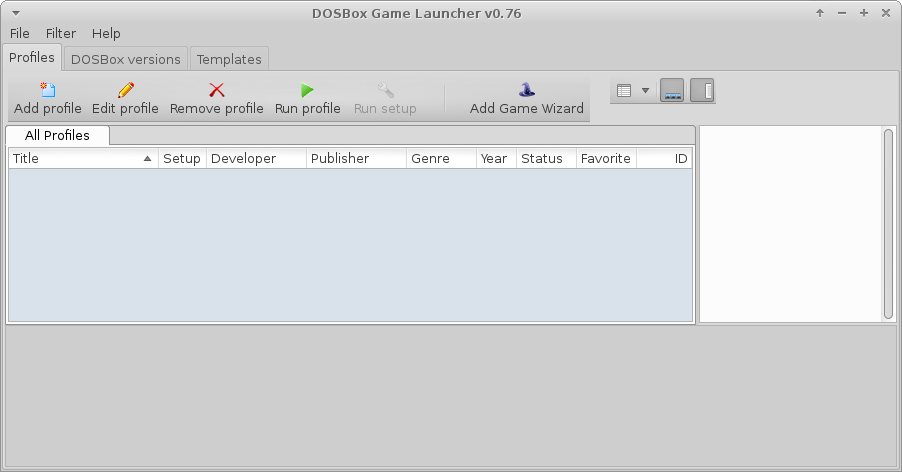
Task: Close the DOSBox Game Launcher window
Action: (886, 13)
